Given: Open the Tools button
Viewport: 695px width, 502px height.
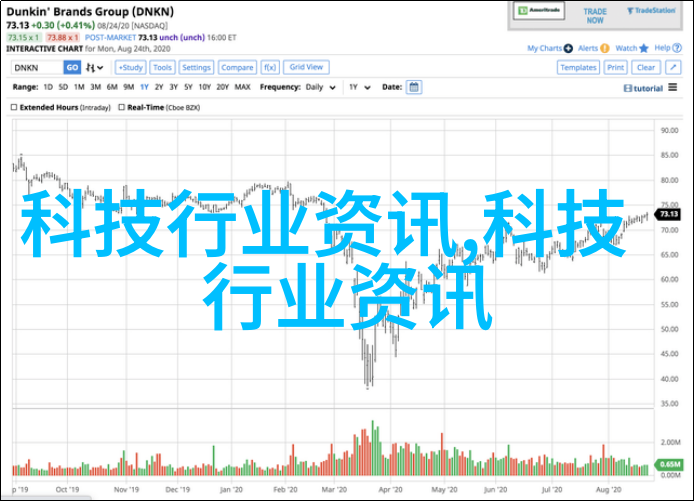Looking at the screenshot, I should click(162, 67).
